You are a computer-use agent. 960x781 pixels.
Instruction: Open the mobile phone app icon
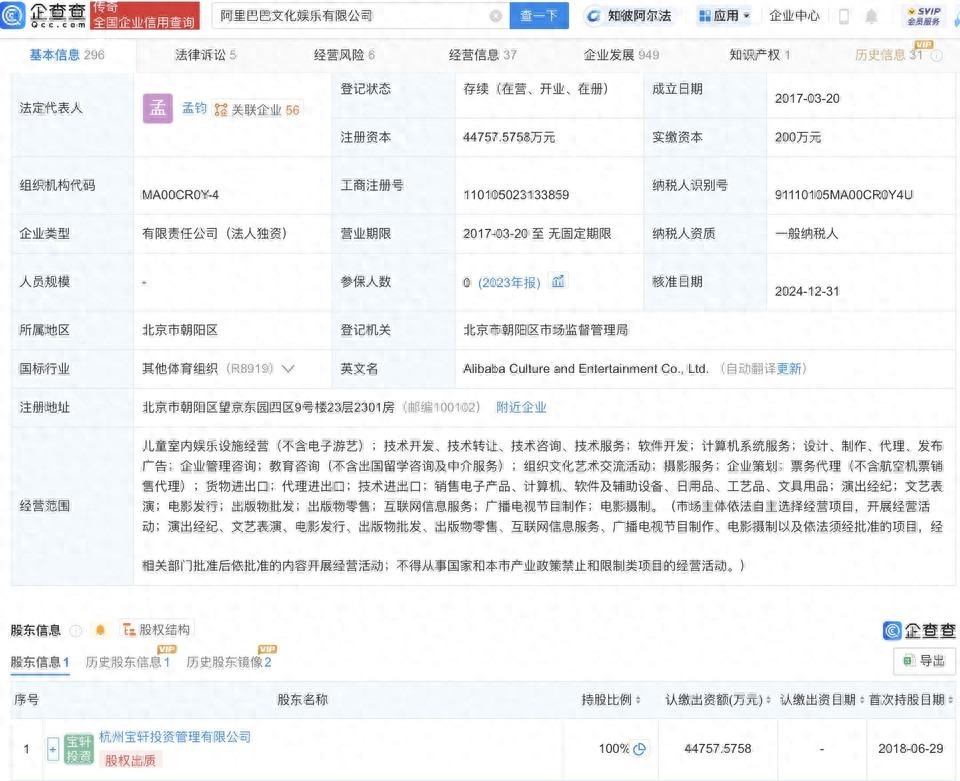(843, 16)
